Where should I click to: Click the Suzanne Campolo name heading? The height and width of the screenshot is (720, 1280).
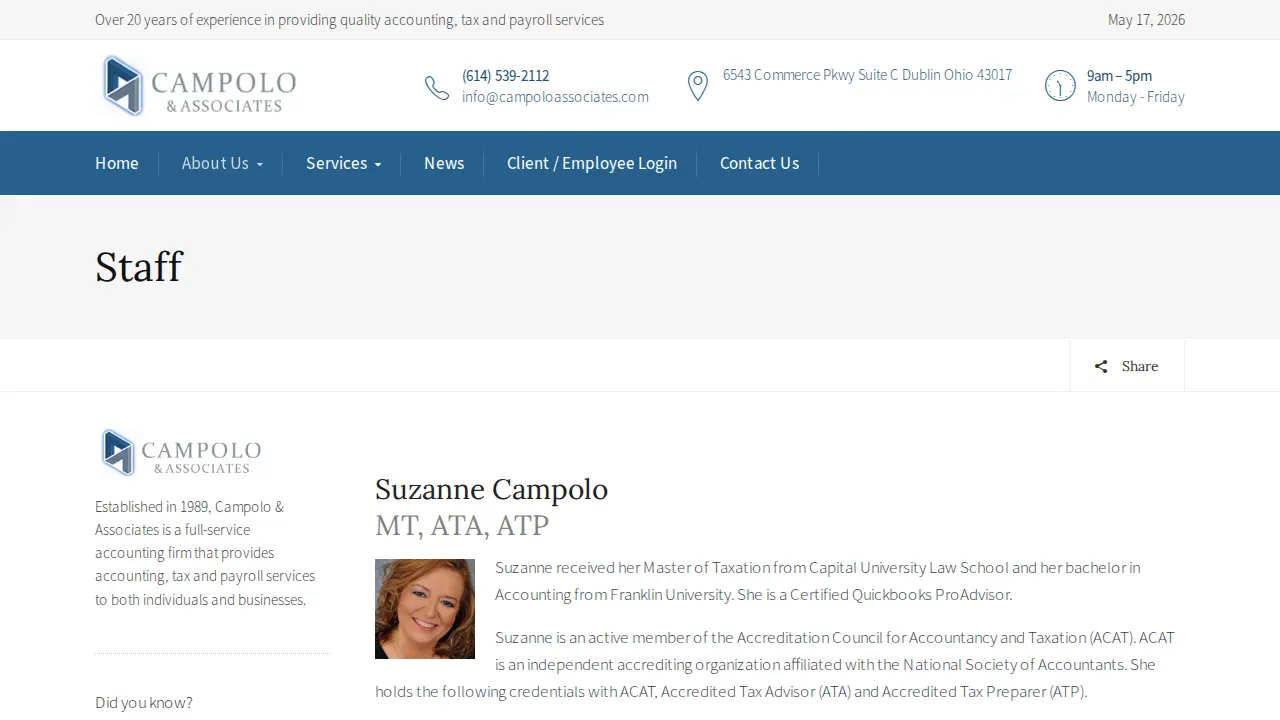click(x=491, y=489)
